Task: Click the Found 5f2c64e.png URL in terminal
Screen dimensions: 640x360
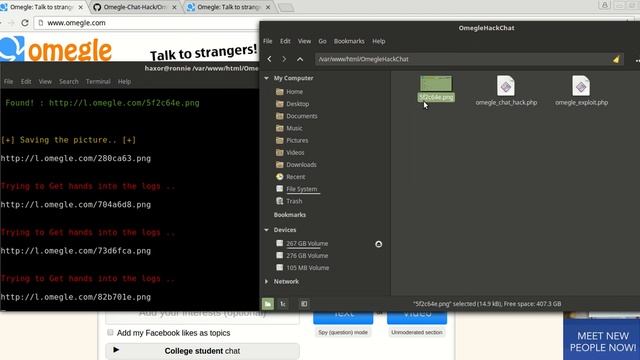Action: [124, 103]
